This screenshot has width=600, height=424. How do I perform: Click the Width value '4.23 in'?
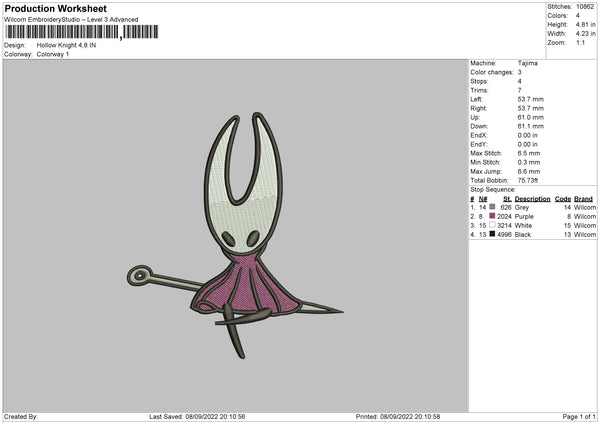tap(585, 34)
